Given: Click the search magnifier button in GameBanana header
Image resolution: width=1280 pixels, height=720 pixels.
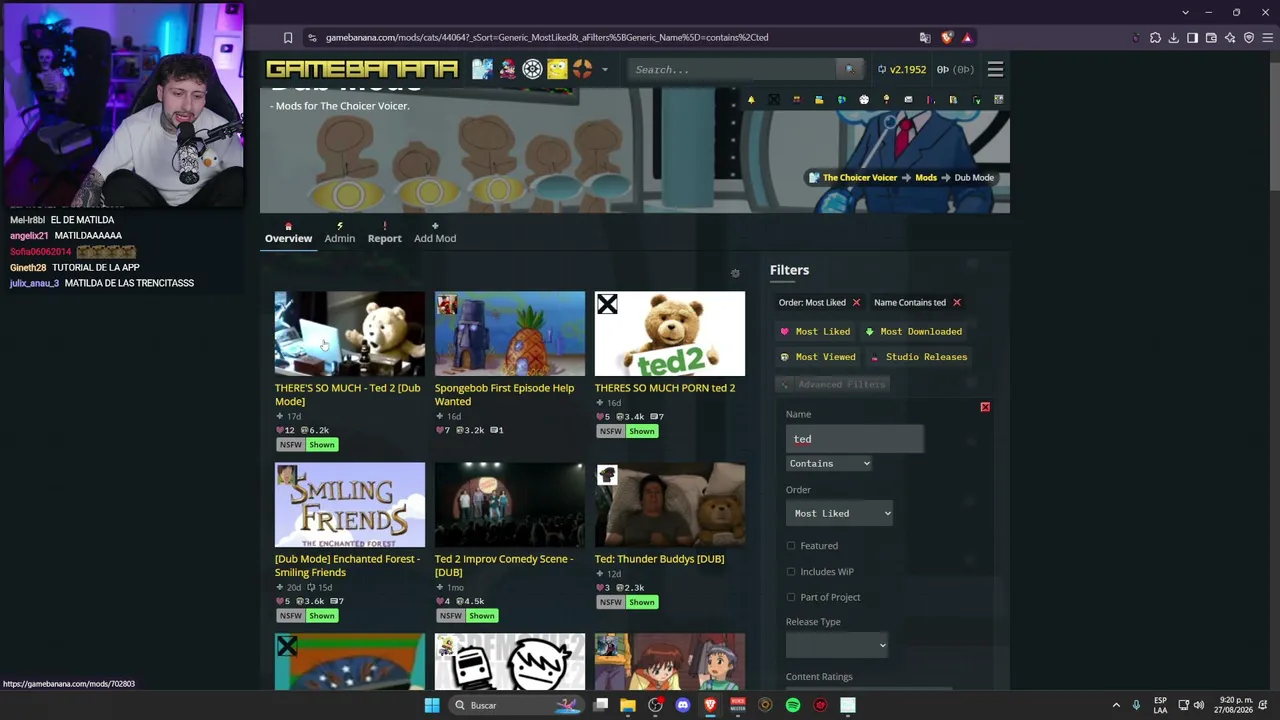Looking at the screenshot, I should [x=850, y=69].
